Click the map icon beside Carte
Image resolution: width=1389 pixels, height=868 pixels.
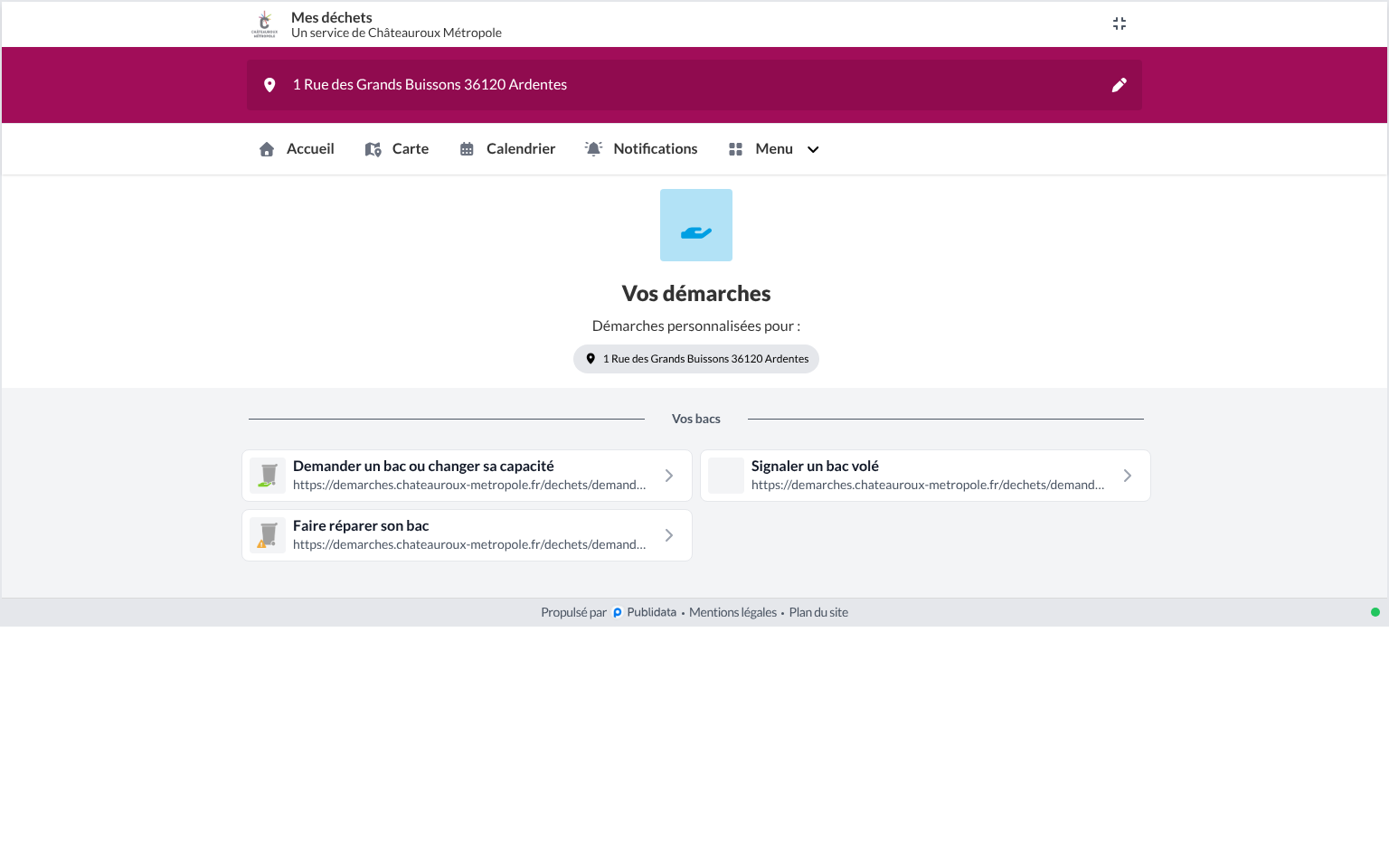click(x=373, y=149)
